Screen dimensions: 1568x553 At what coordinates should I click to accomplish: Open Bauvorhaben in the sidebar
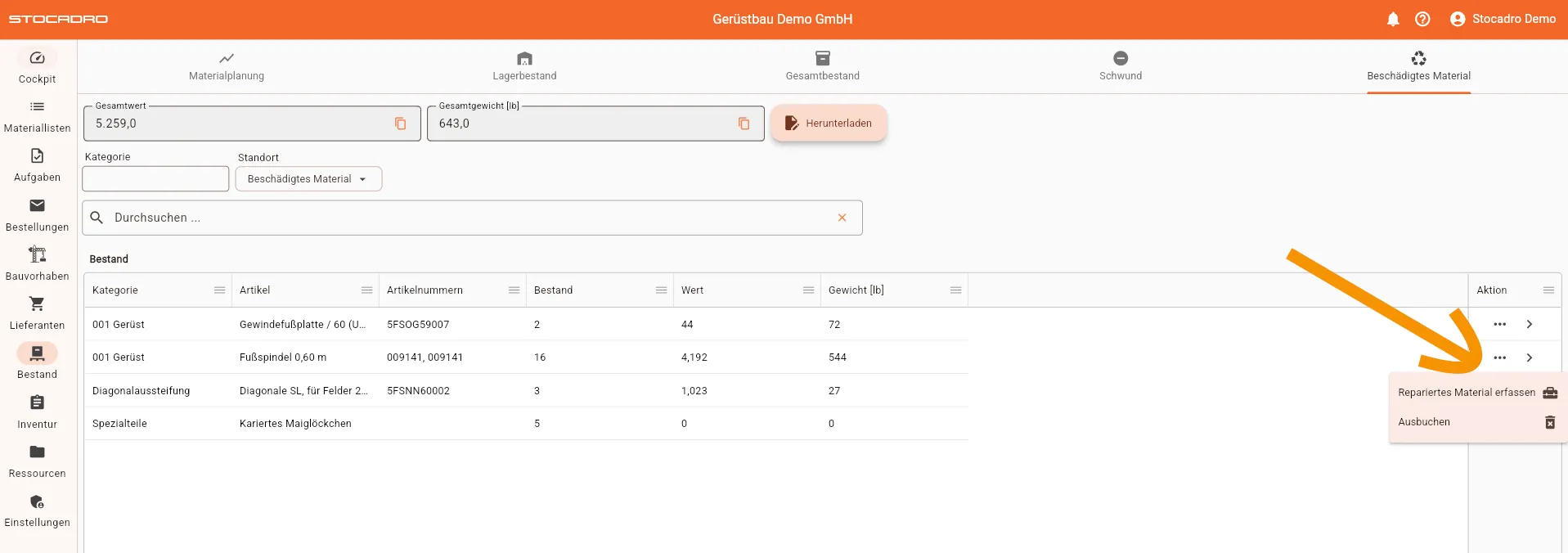coord(38,263)
